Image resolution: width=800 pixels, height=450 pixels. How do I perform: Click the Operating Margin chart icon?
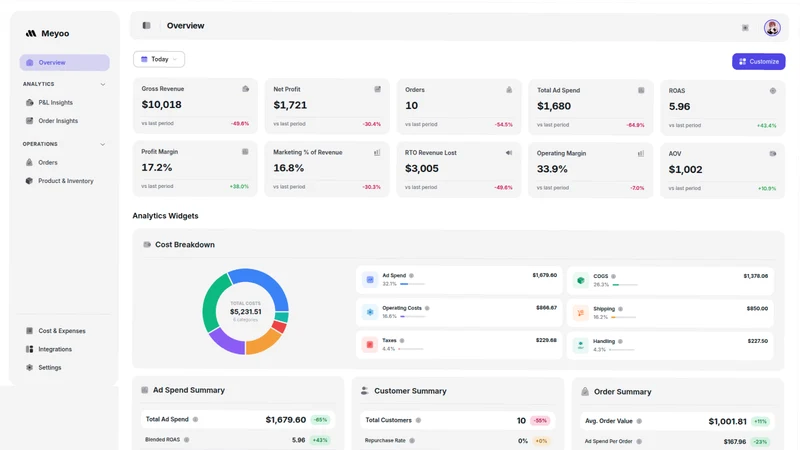(x=641, y=153)
